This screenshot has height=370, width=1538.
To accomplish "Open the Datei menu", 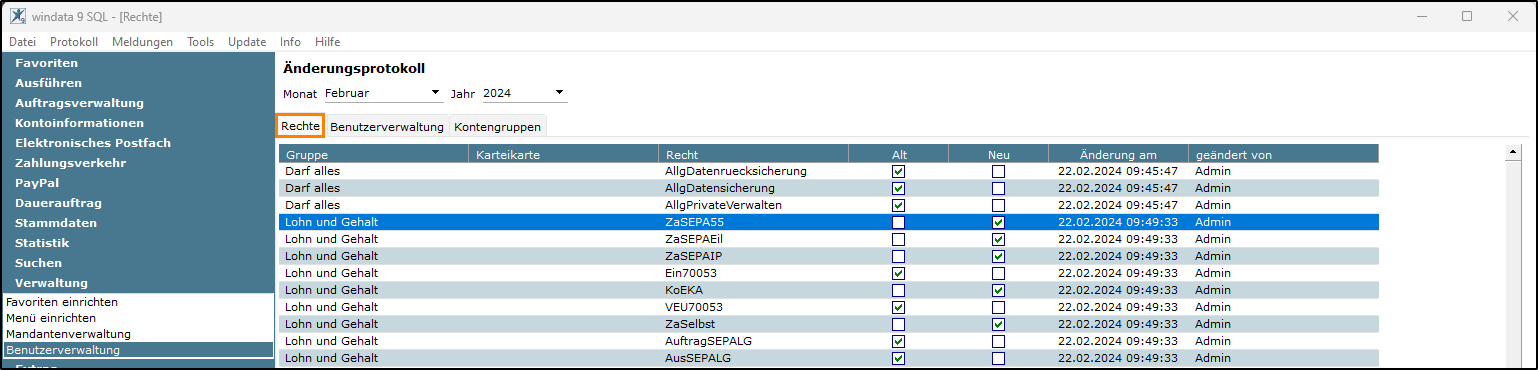I will pyautogui.click(x=22, y=42).
